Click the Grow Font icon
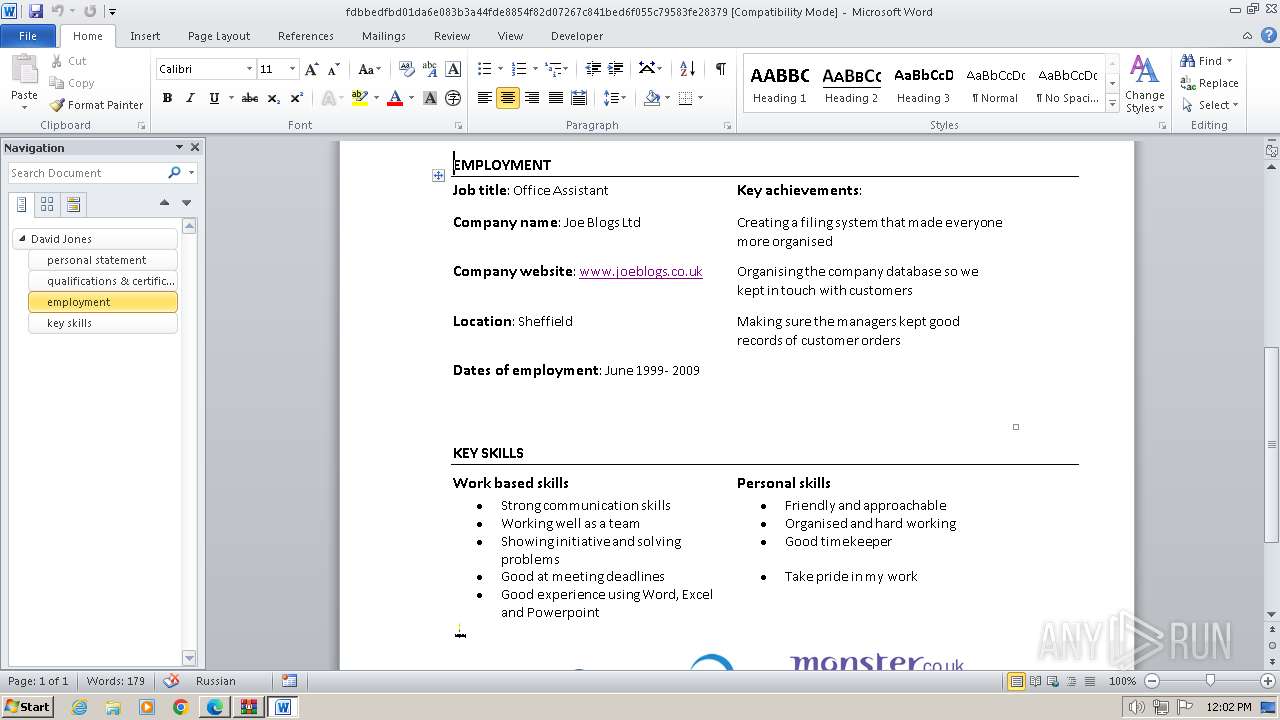 [x=312, y=69]
